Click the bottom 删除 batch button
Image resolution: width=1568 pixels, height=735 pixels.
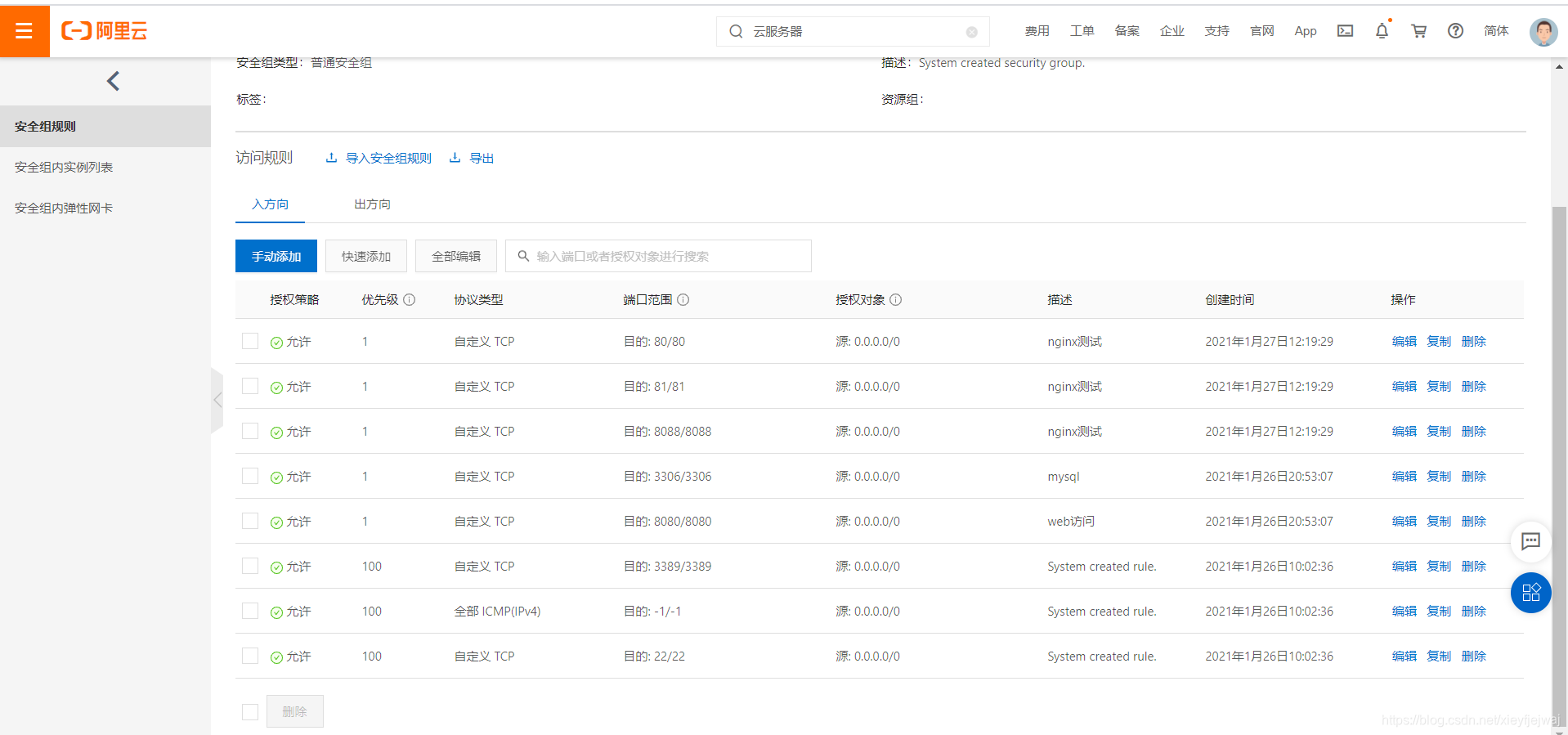tap(294, 711)
